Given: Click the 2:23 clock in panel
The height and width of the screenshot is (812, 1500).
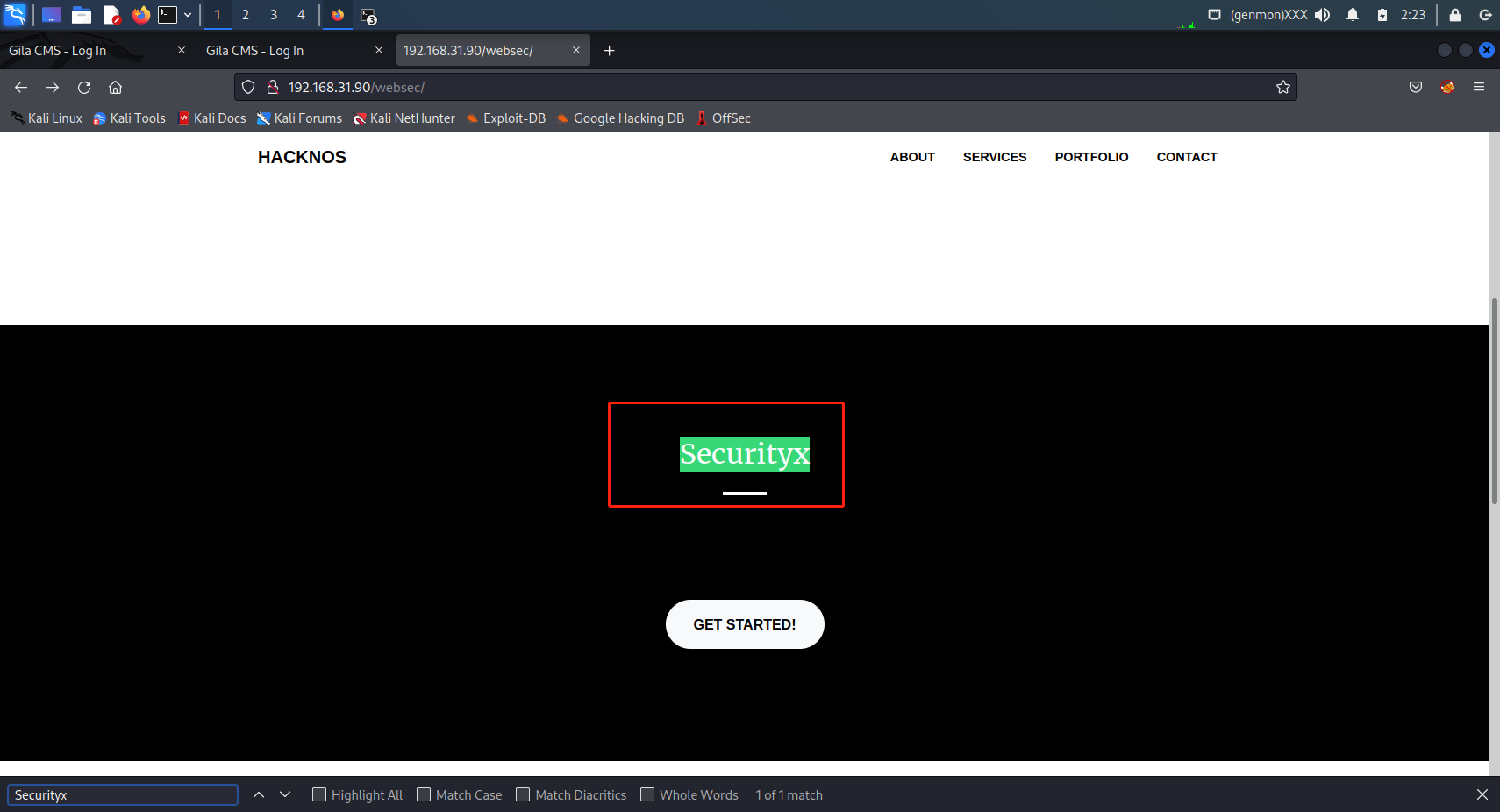Looking at the screenshot, I should pyautogui.click(x=1413, y=15).
